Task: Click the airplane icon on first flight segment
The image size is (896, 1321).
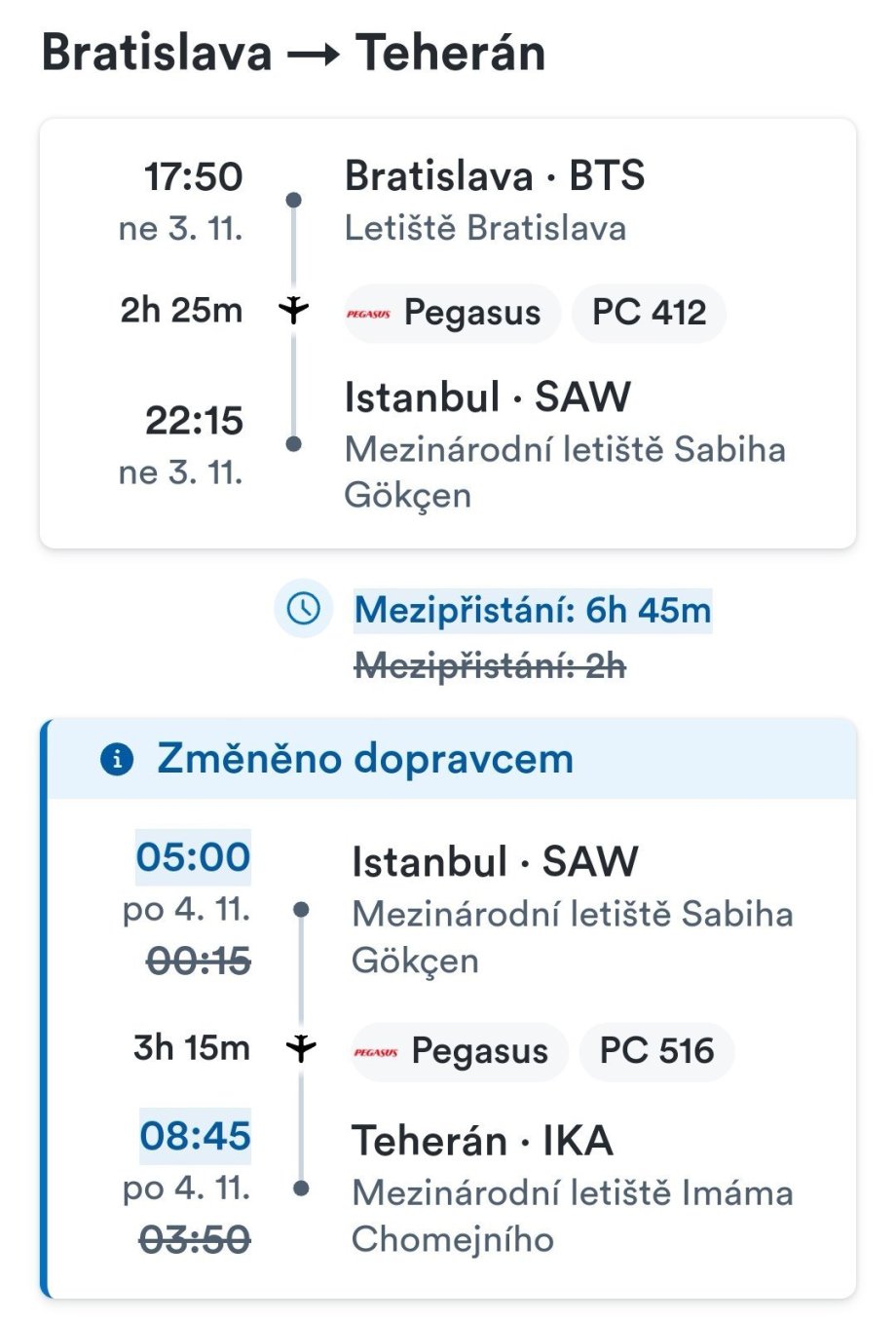Action: pyautogui.click(x=293, y=311)
